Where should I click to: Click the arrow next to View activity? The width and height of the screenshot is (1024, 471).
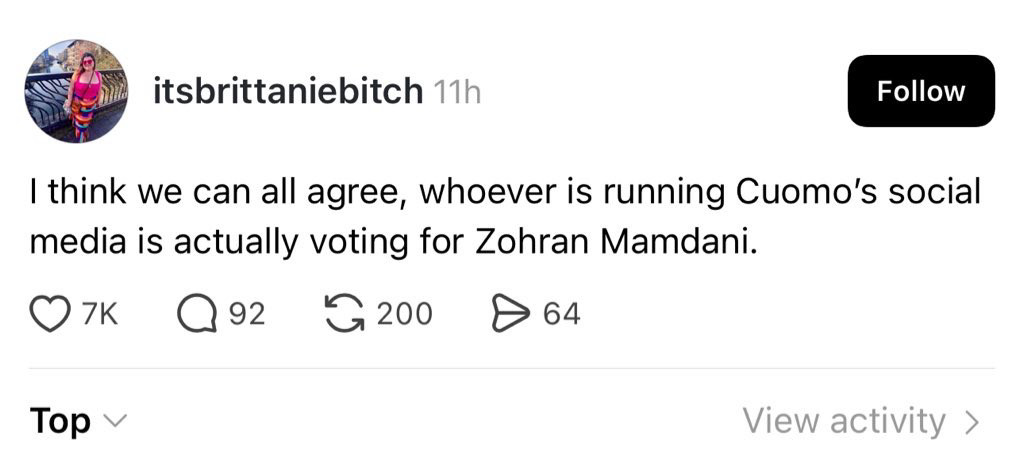click(972, 422)
